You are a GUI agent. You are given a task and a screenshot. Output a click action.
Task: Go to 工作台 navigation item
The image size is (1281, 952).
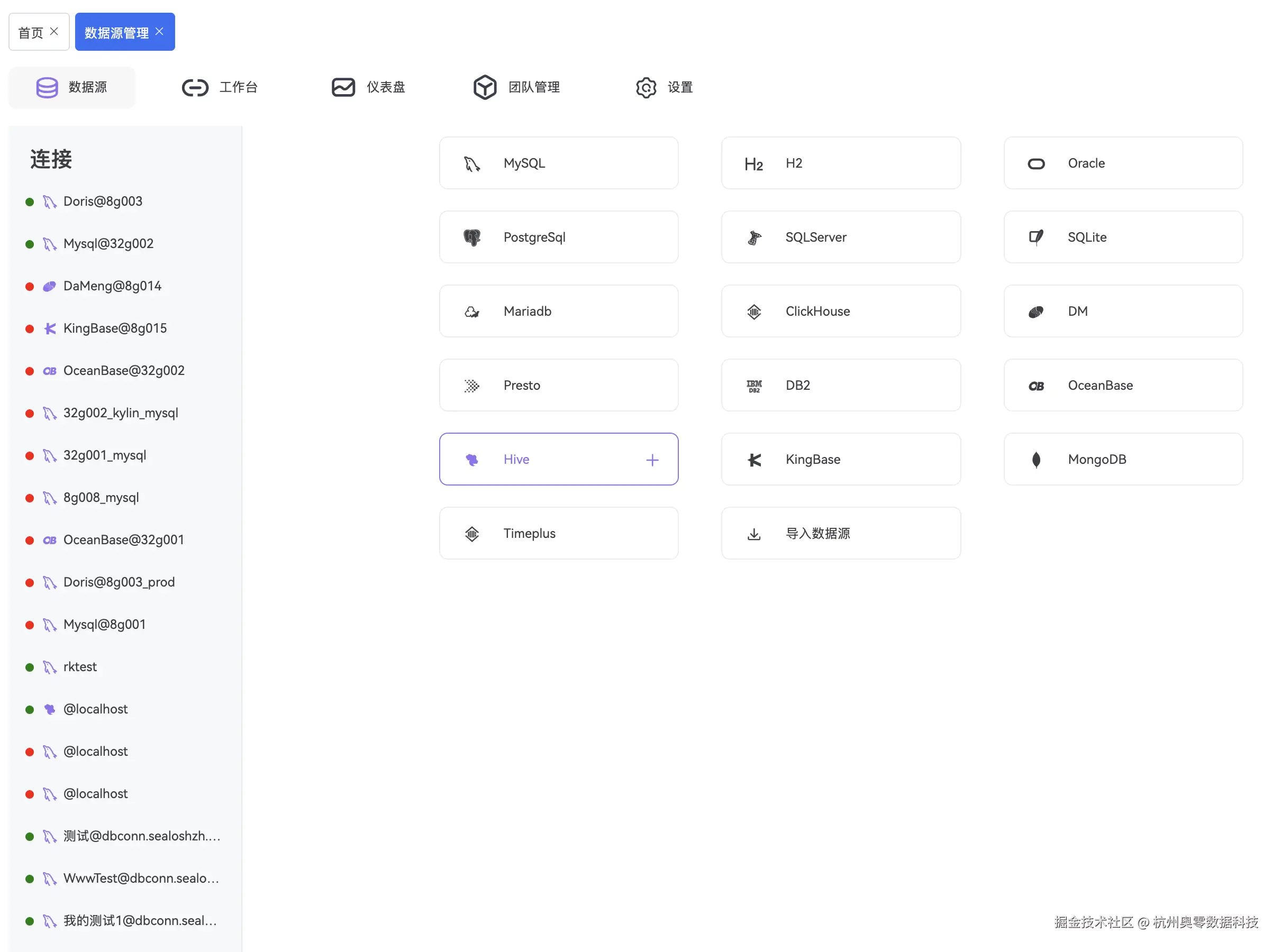click(x=220, y=88)
